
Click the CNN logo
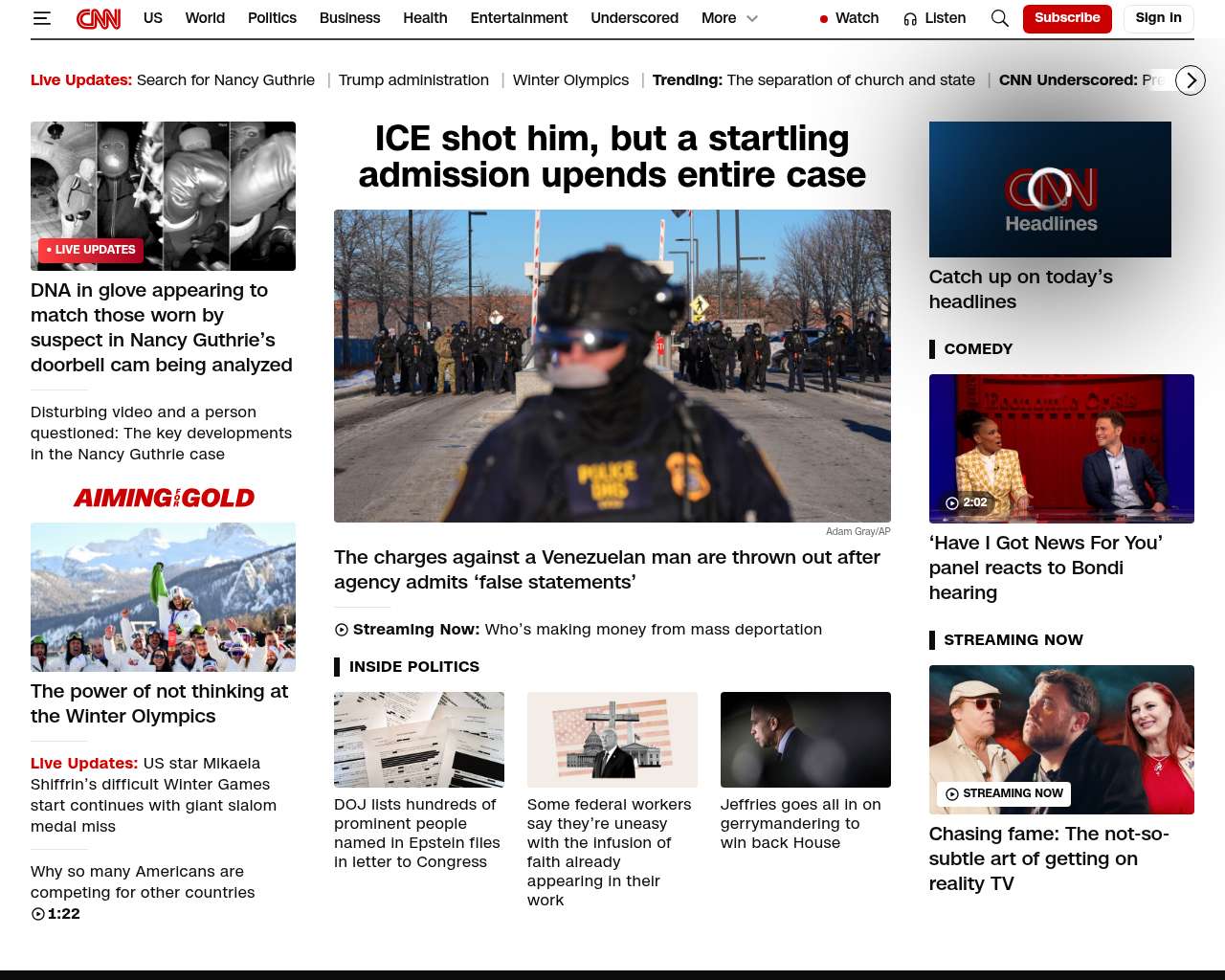[x=99, y=18]
